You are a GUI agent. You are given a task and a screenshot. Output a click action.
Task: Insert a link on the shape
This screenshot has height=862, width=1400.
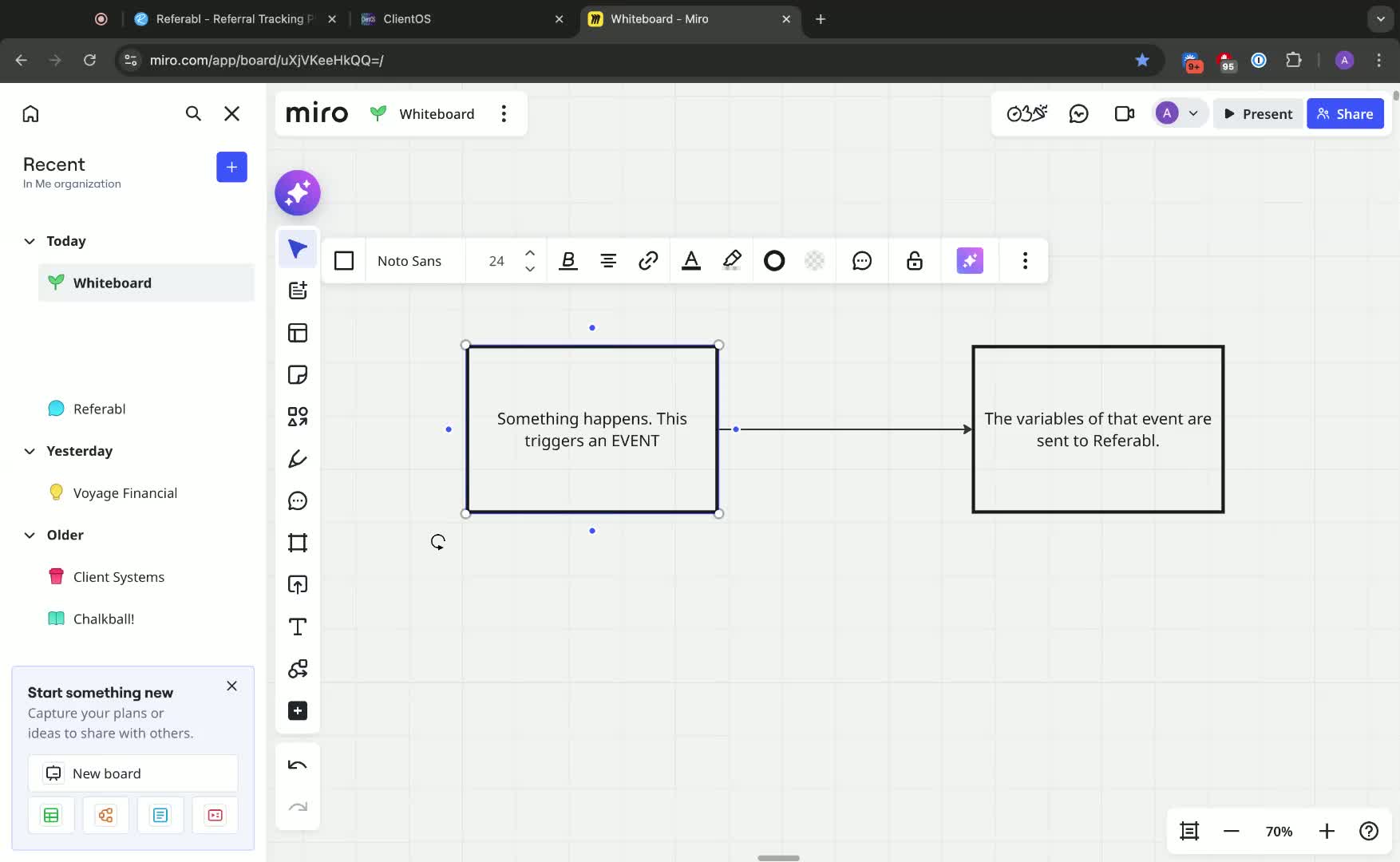pos(648,261)
